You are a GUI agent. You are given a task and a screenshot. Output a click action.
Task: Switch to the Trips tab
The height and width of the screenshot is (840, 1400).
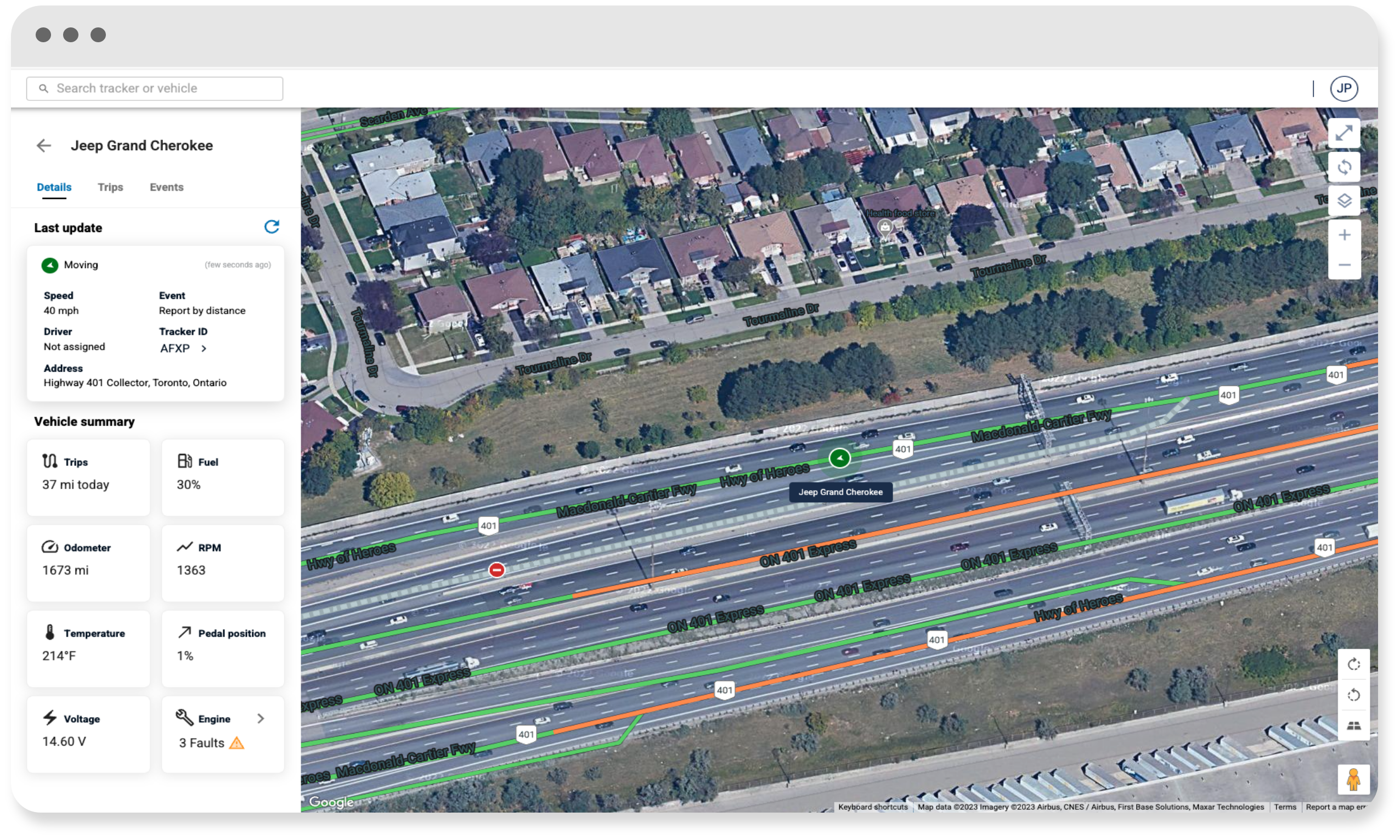110,188
